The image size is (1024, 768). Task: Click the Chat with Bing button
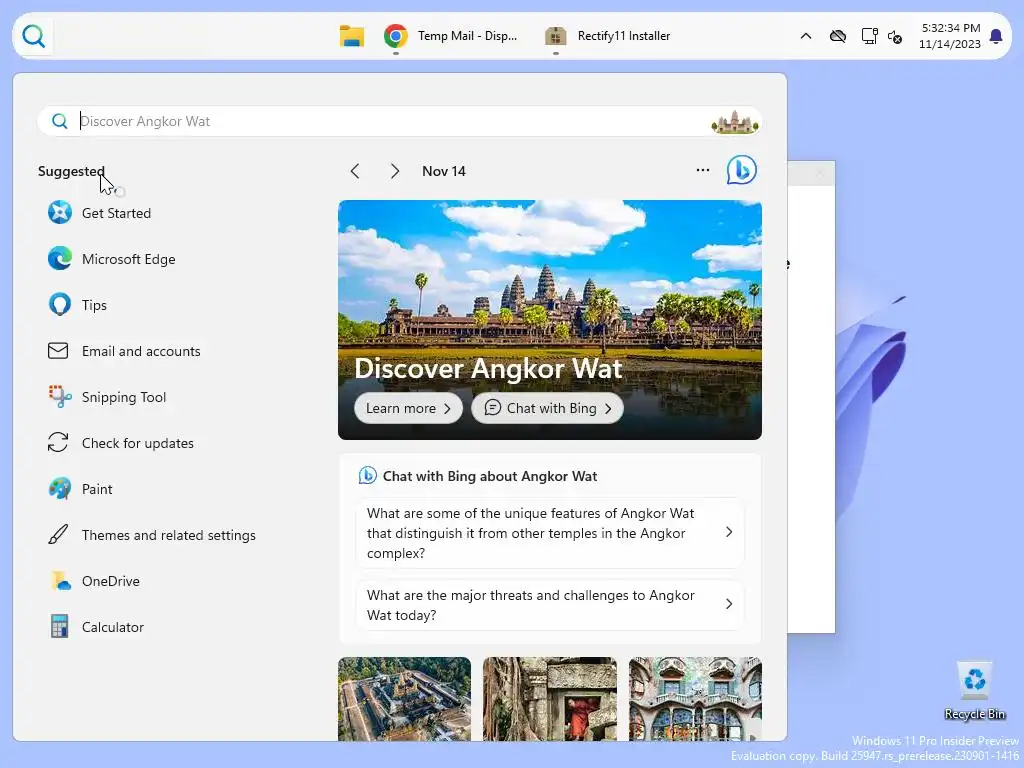coord(547,408)
